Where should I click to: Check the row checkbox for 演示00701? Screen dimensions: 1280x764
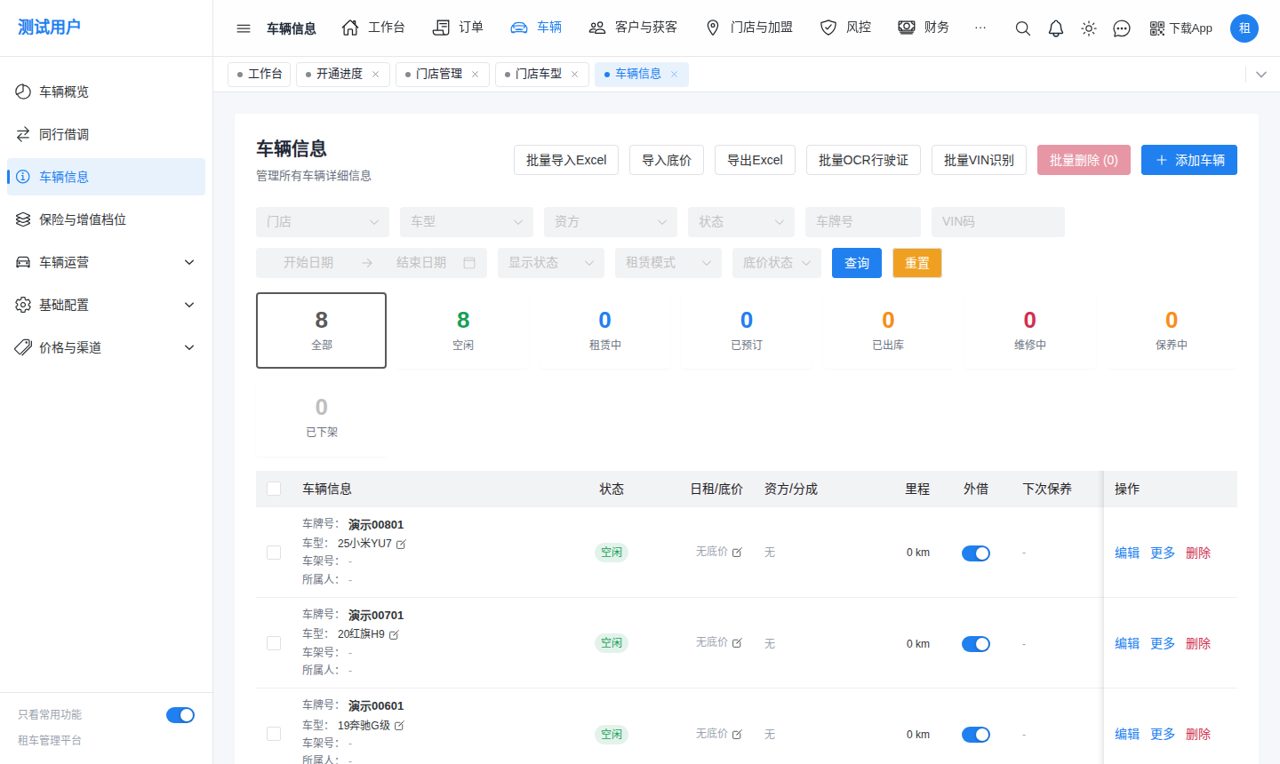[274, 643]
